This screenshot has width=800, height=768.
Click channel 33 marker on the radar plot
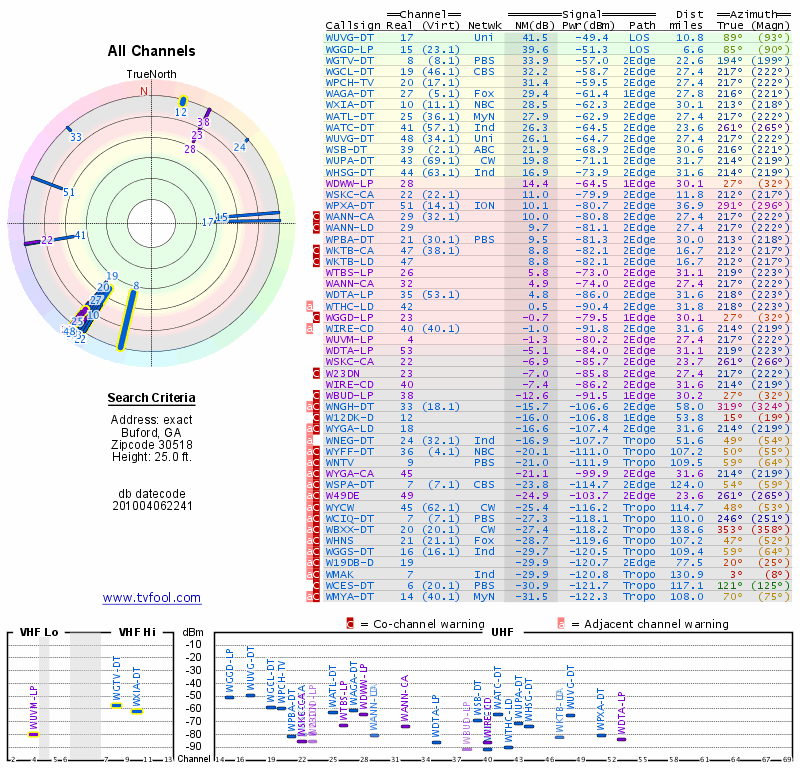point(69,132)
